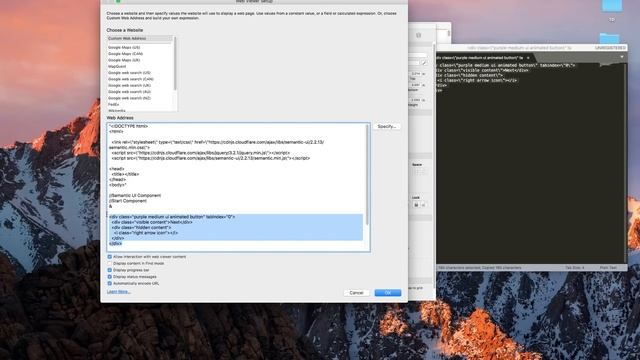Viewport: 640px width, 360px height.
Task: Click the trash icon in the inspector panel
Action: coord(418,36)
